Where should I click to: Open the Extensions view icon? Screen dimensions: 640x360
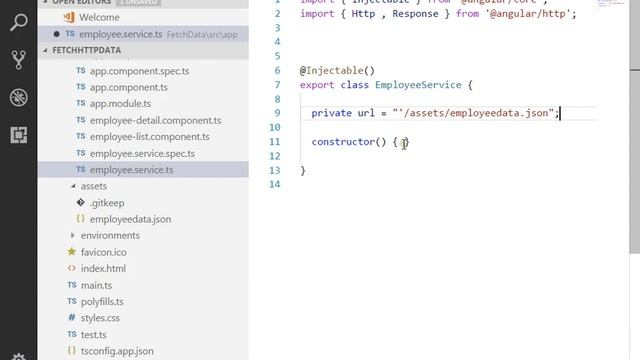tap(18, 135)
